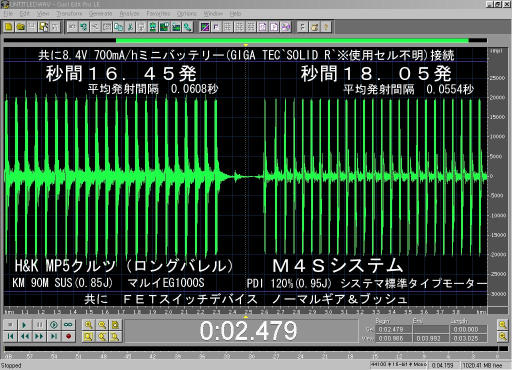Open the Transform menu
The height and width of the screenshot is (370, 512).
pos(69,13)
